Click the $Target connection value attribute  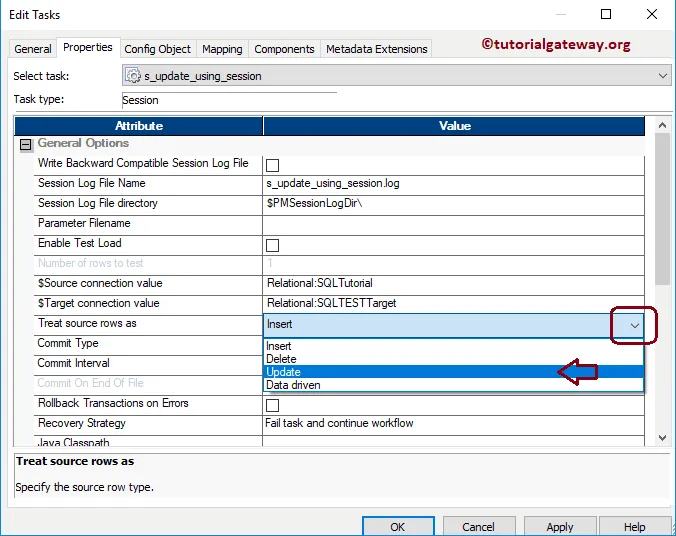coord(148,303)
